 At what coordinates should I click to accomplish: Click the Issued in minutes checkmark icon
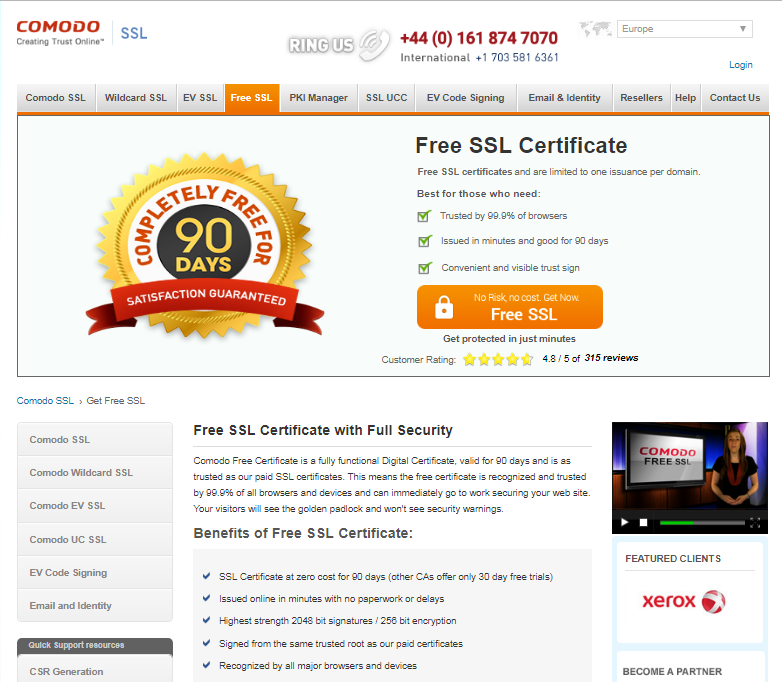tap(424, 241)
